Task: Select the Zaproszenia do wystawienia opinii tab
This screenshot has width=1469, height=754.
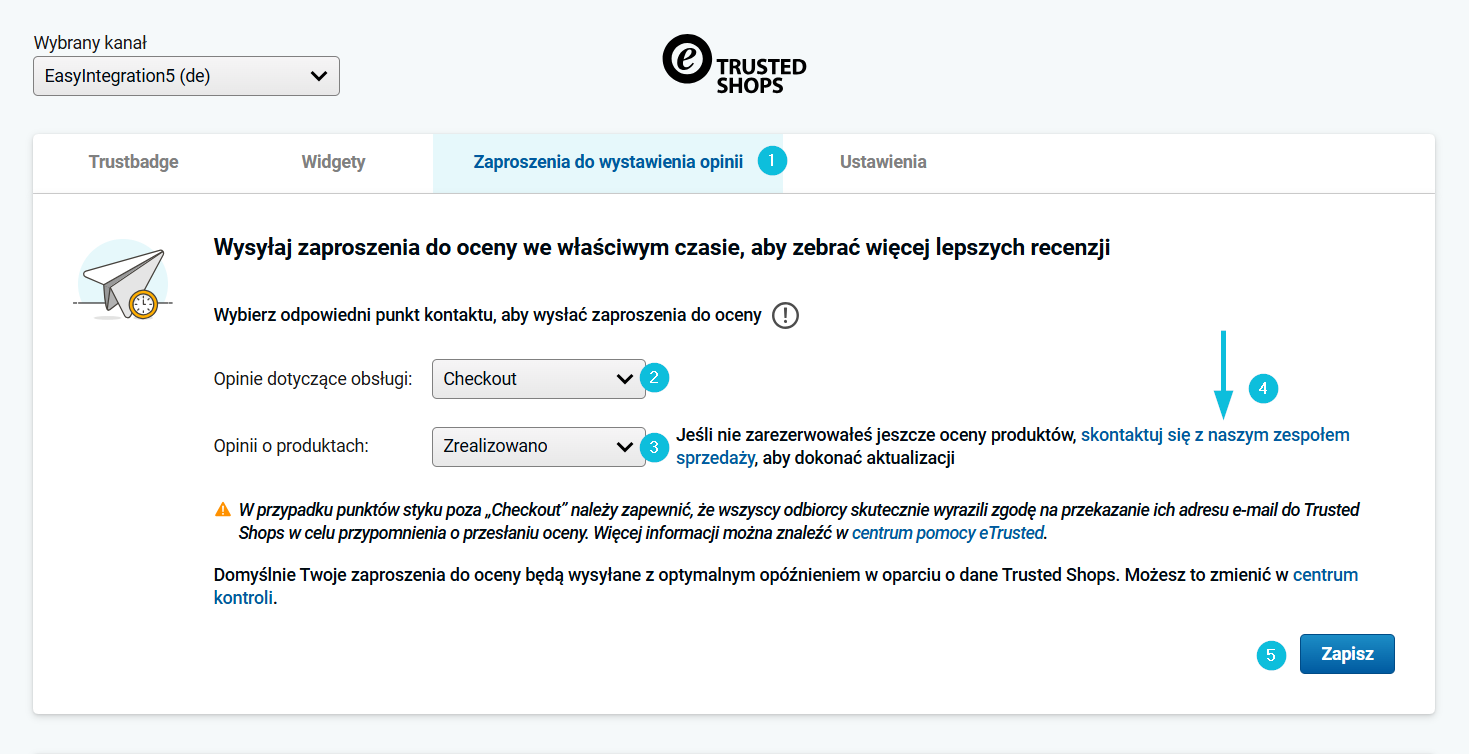Action: point(607,162)
